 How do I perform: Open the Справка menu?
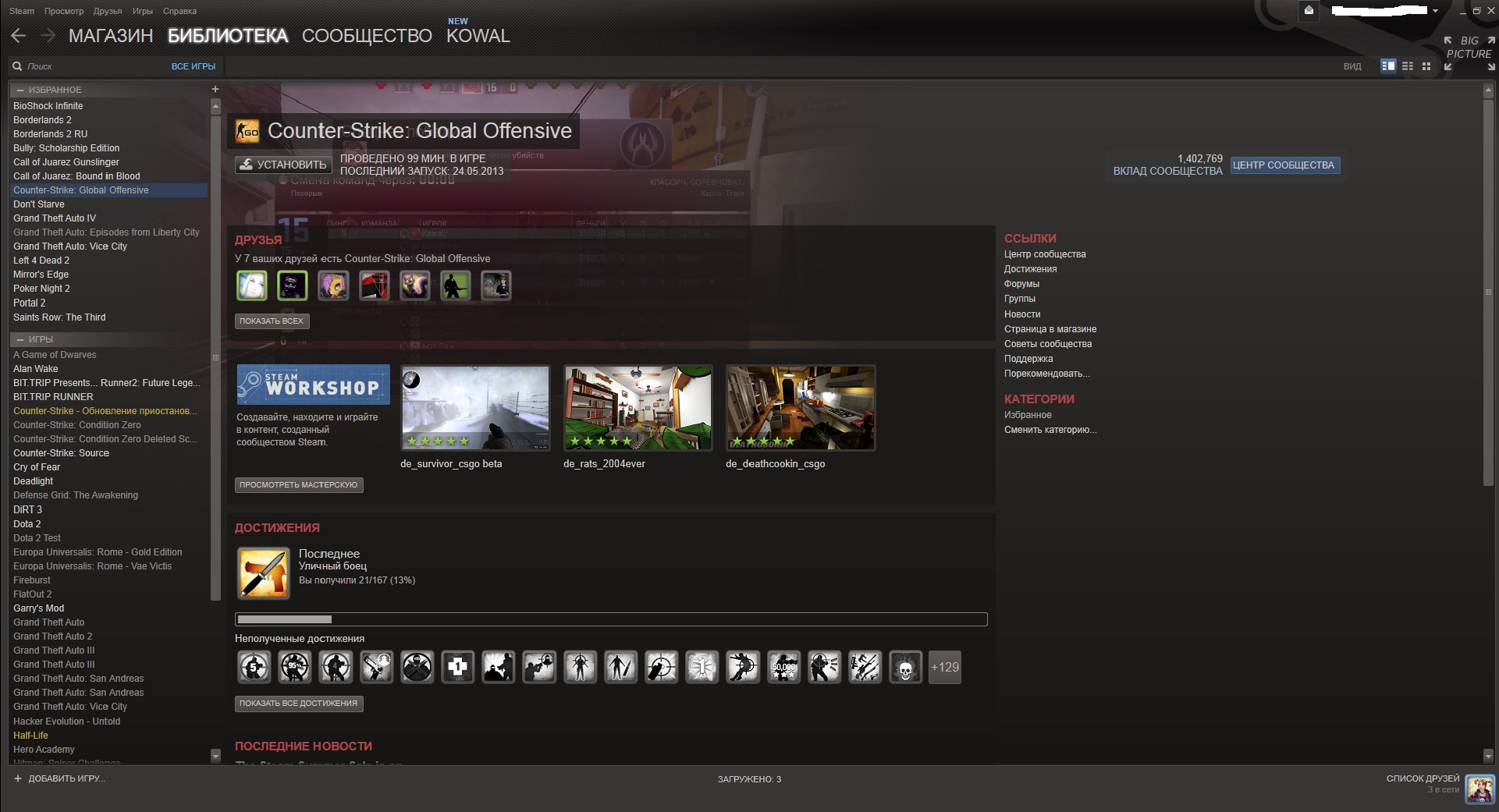(x=179, y=11)
